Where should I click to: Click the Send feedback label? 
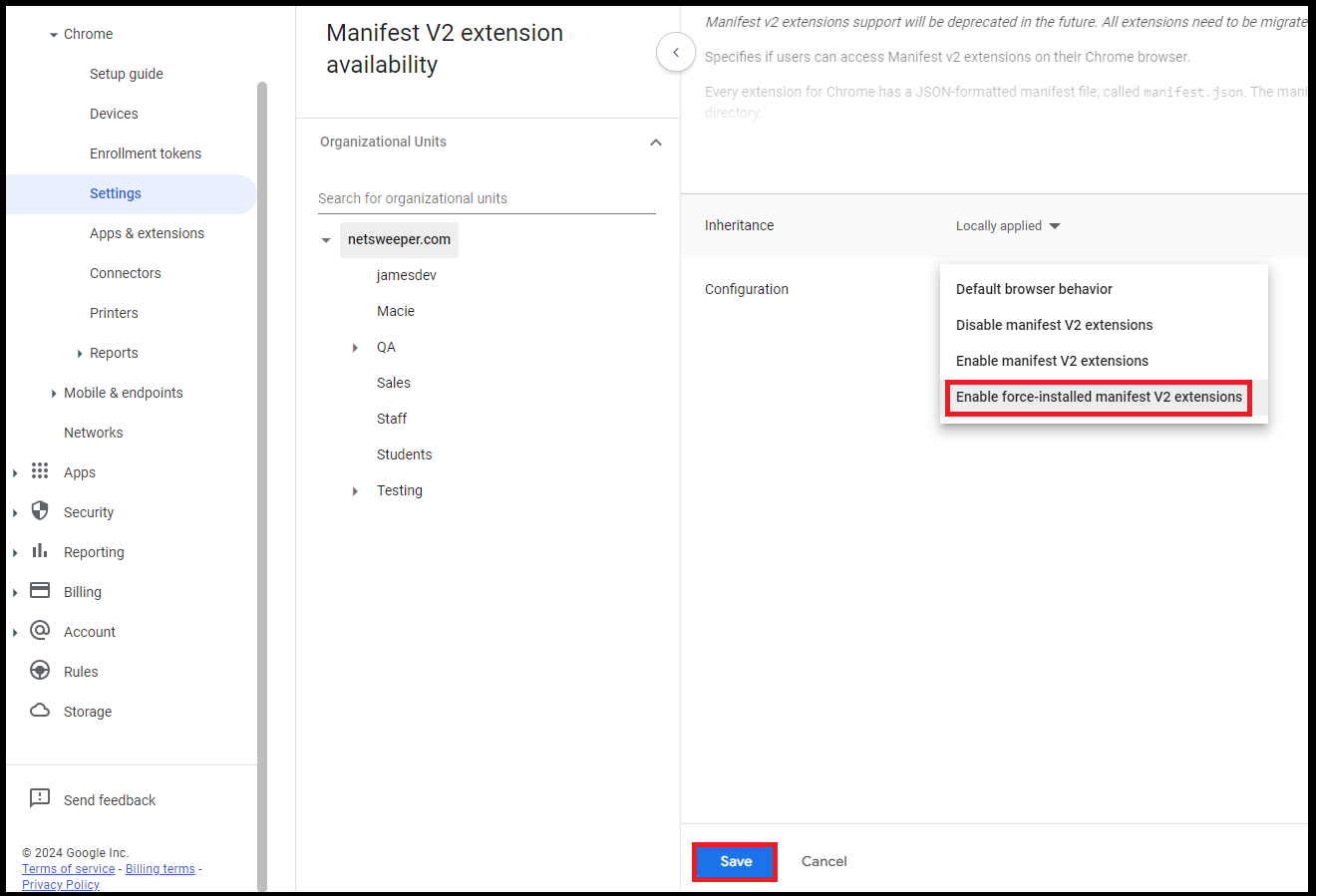[110, 800]
